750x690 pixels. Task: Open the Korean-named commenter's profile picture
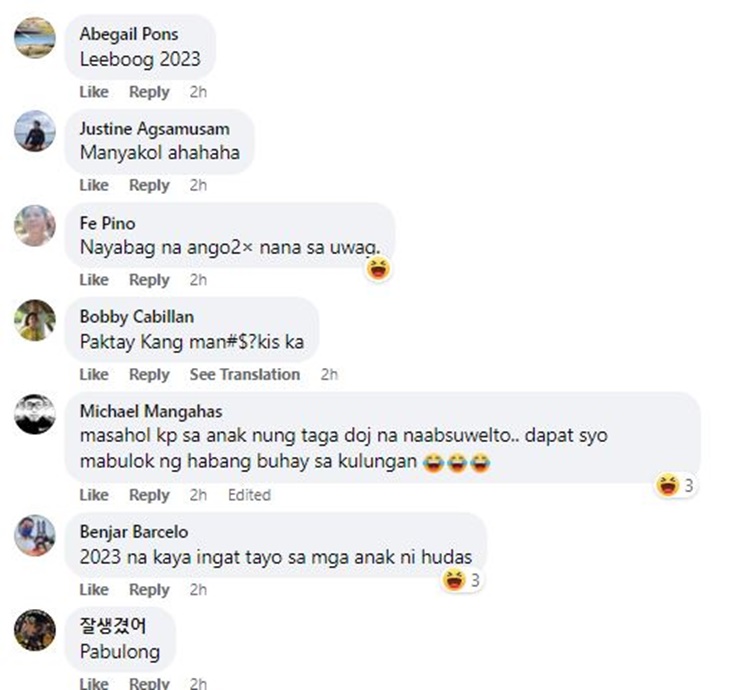click(35, 630)
